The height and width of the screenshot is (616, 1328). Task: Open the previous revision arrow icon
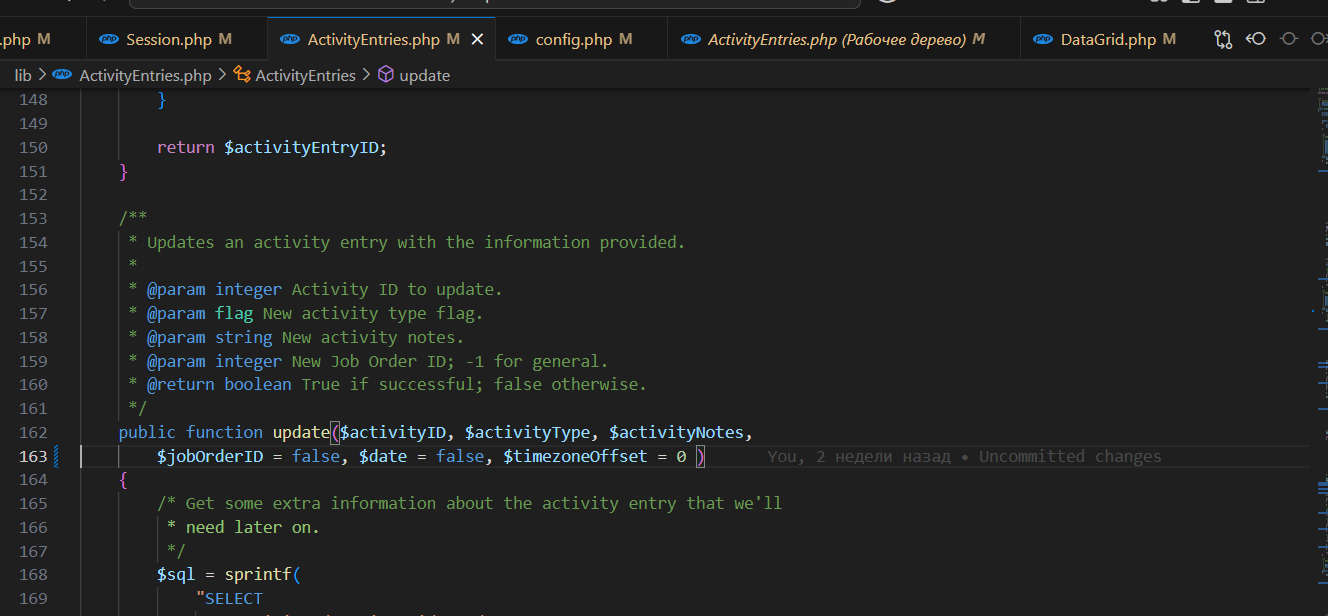(x=1256, y=40)
